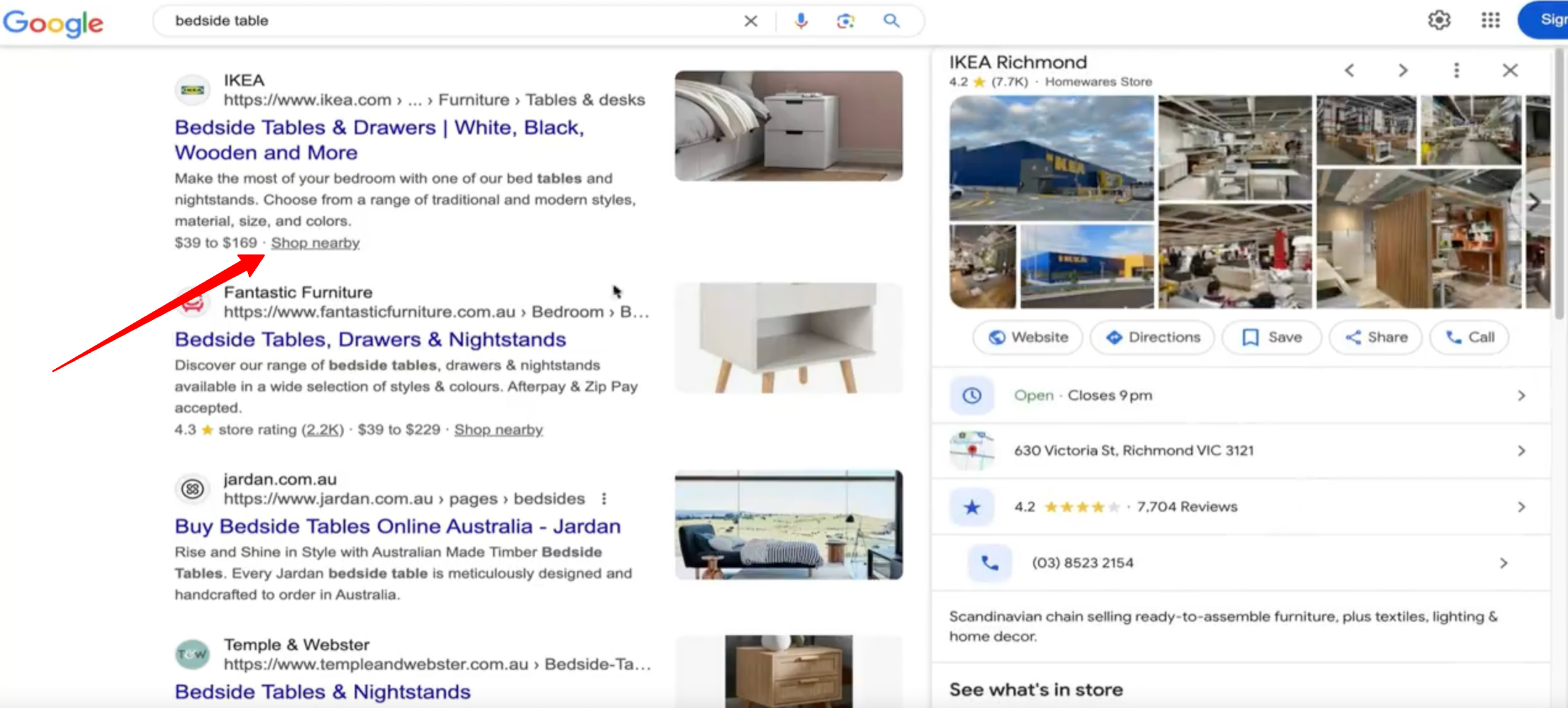Save IKEA Richmond to your places

click(x=1271, y=337)
